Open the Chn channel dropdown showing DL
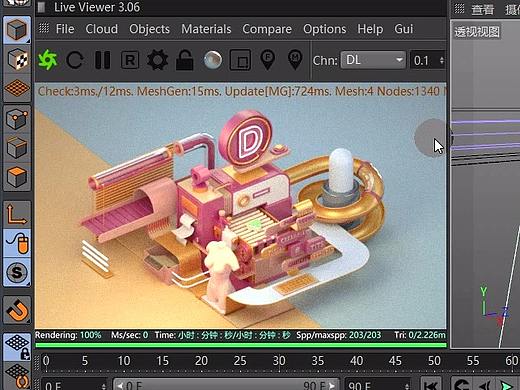Screen dimensions: 520x390 pyautogui.click(x=373, y=60)
